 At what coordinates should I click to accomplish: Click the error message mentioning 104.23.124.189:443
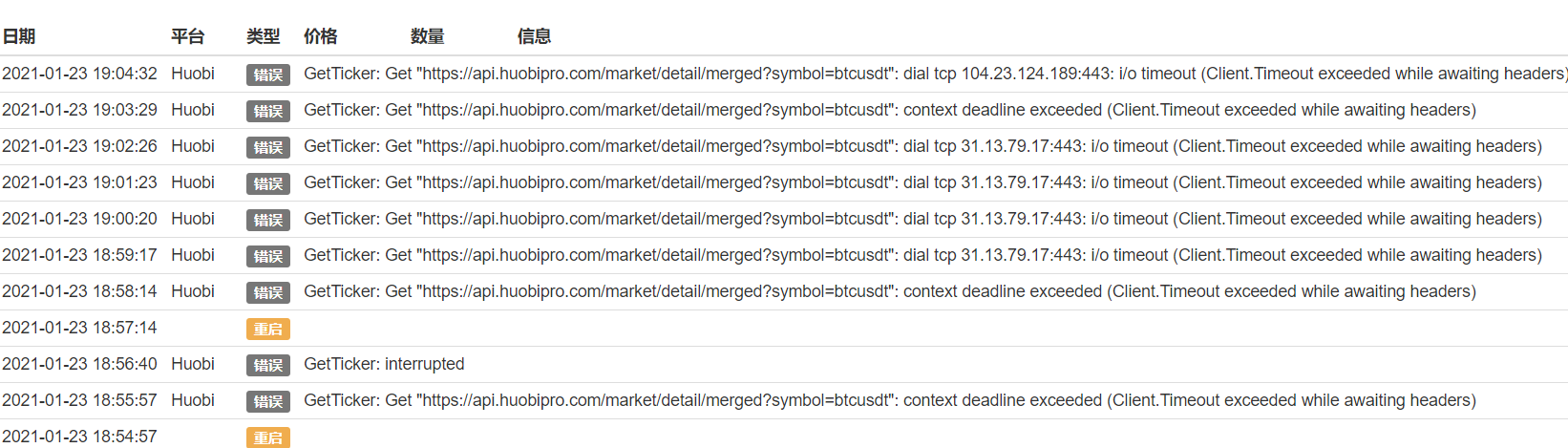[934, 74]
